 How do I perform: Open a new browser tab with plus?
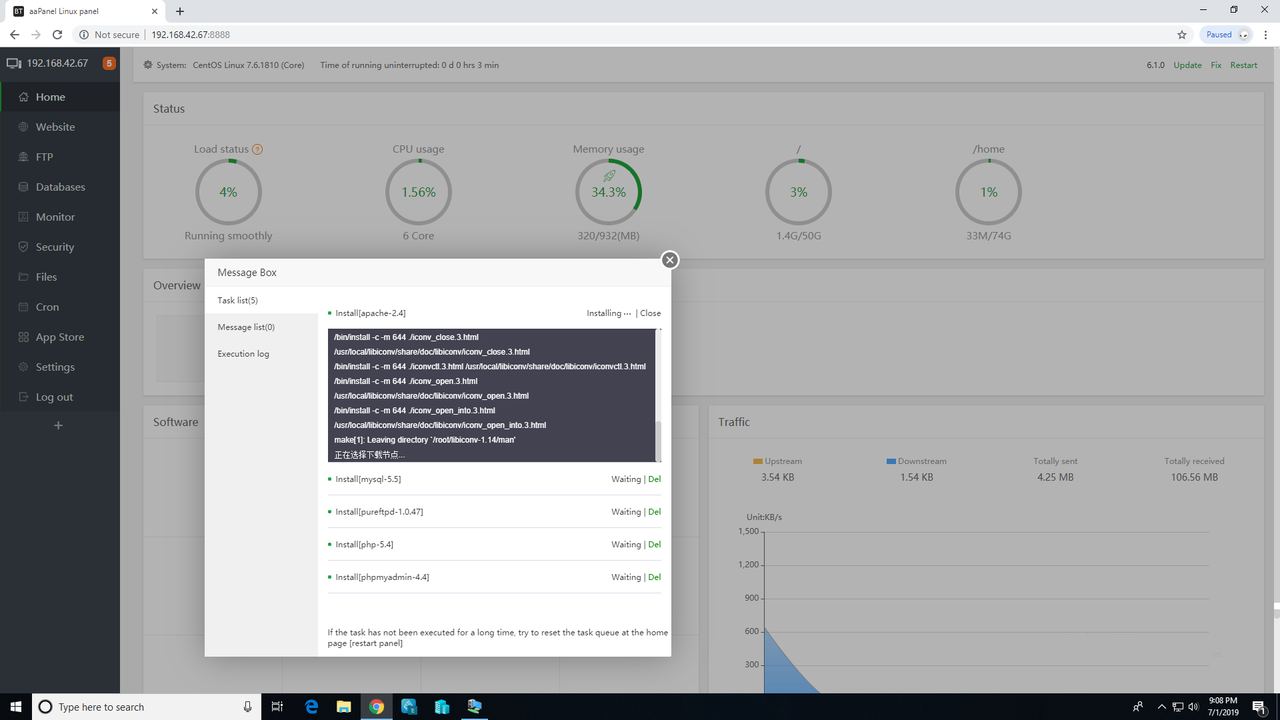coord(180,11)
